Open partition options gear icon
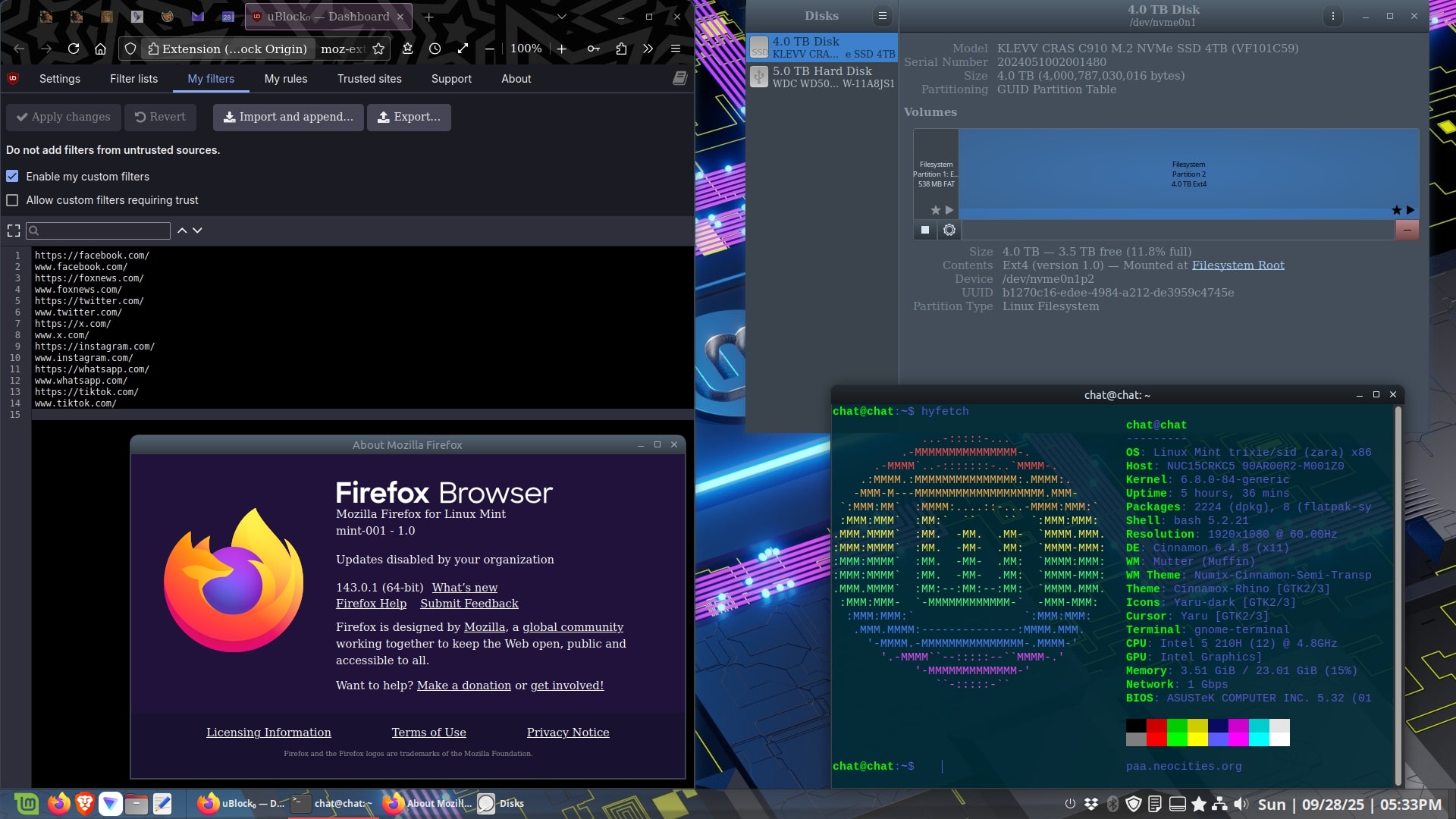The image size is (1456, 819). click(949, 230)
